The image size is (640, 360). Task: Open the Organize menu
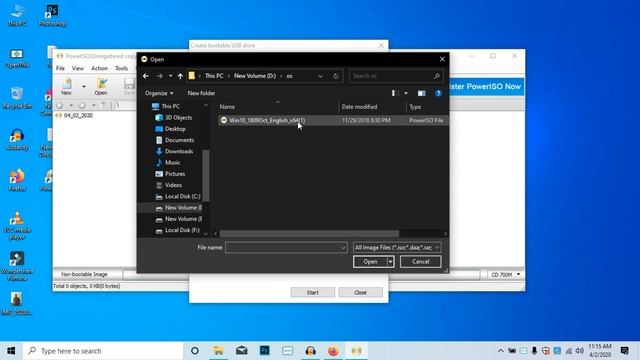(159, 93)
